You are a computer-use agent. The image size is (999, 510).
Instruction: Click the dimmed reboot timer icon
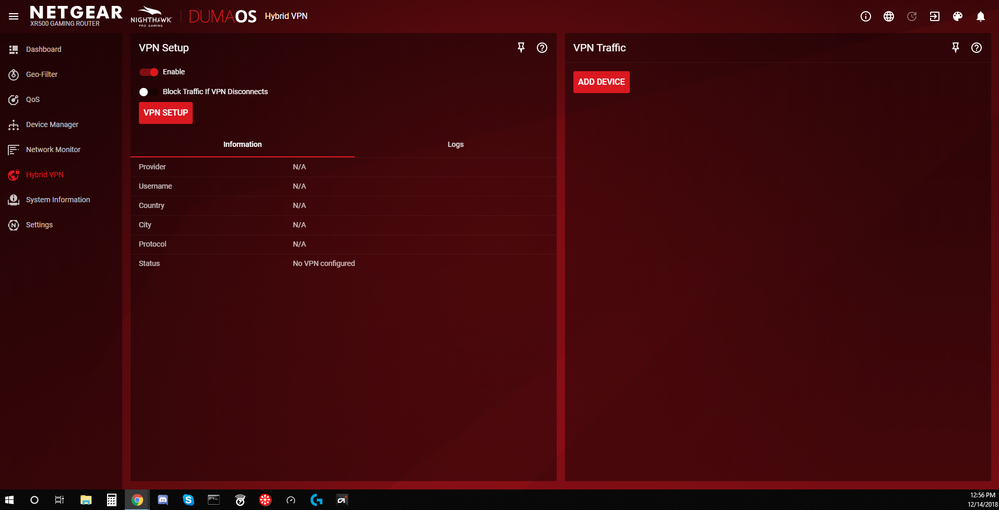(x=912, y=17)
